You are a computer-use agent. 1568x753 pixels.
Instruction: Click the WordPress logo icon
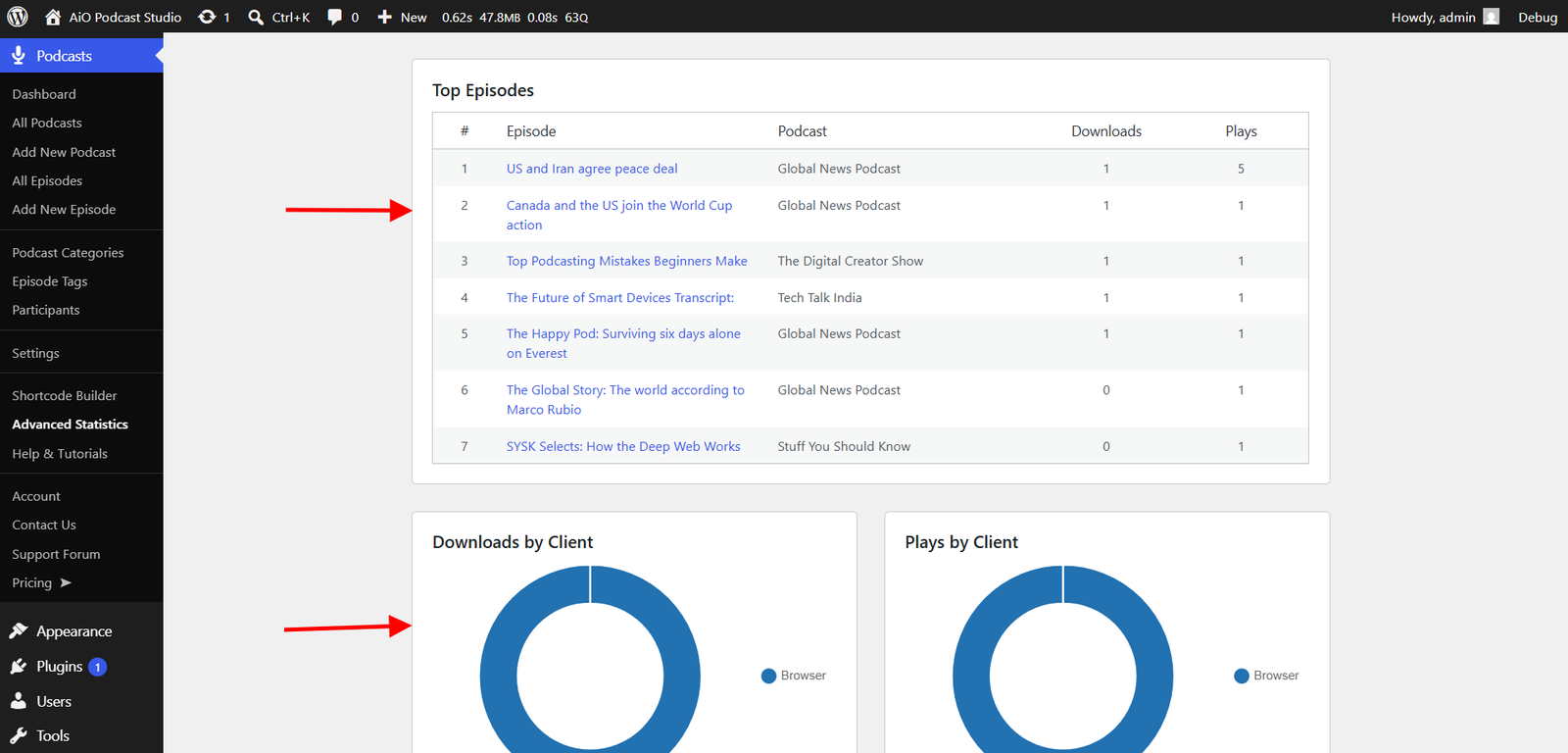(x=18, y=17)
